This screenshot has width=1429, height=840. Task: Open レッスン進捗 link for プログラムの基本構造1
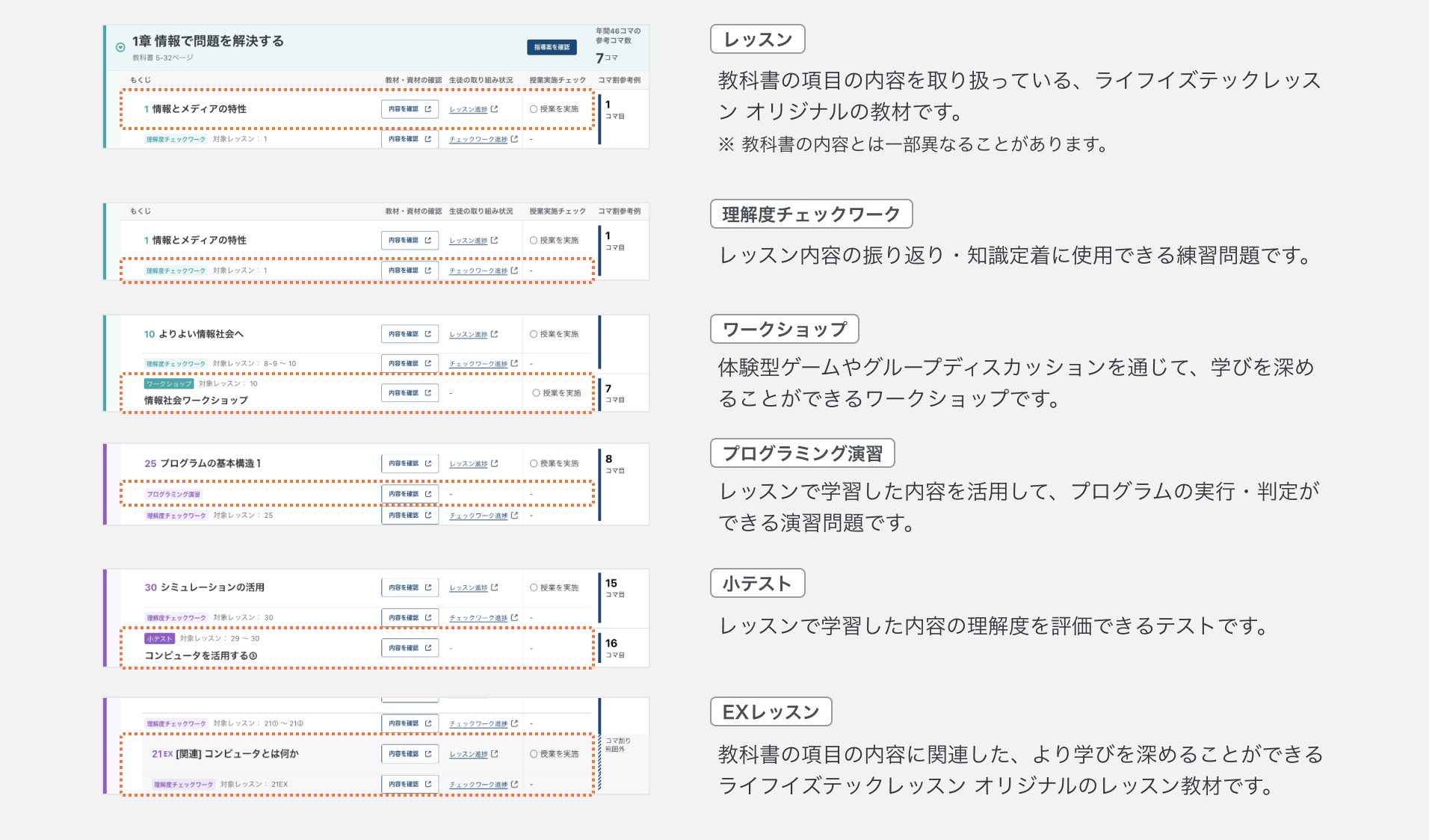468,463
